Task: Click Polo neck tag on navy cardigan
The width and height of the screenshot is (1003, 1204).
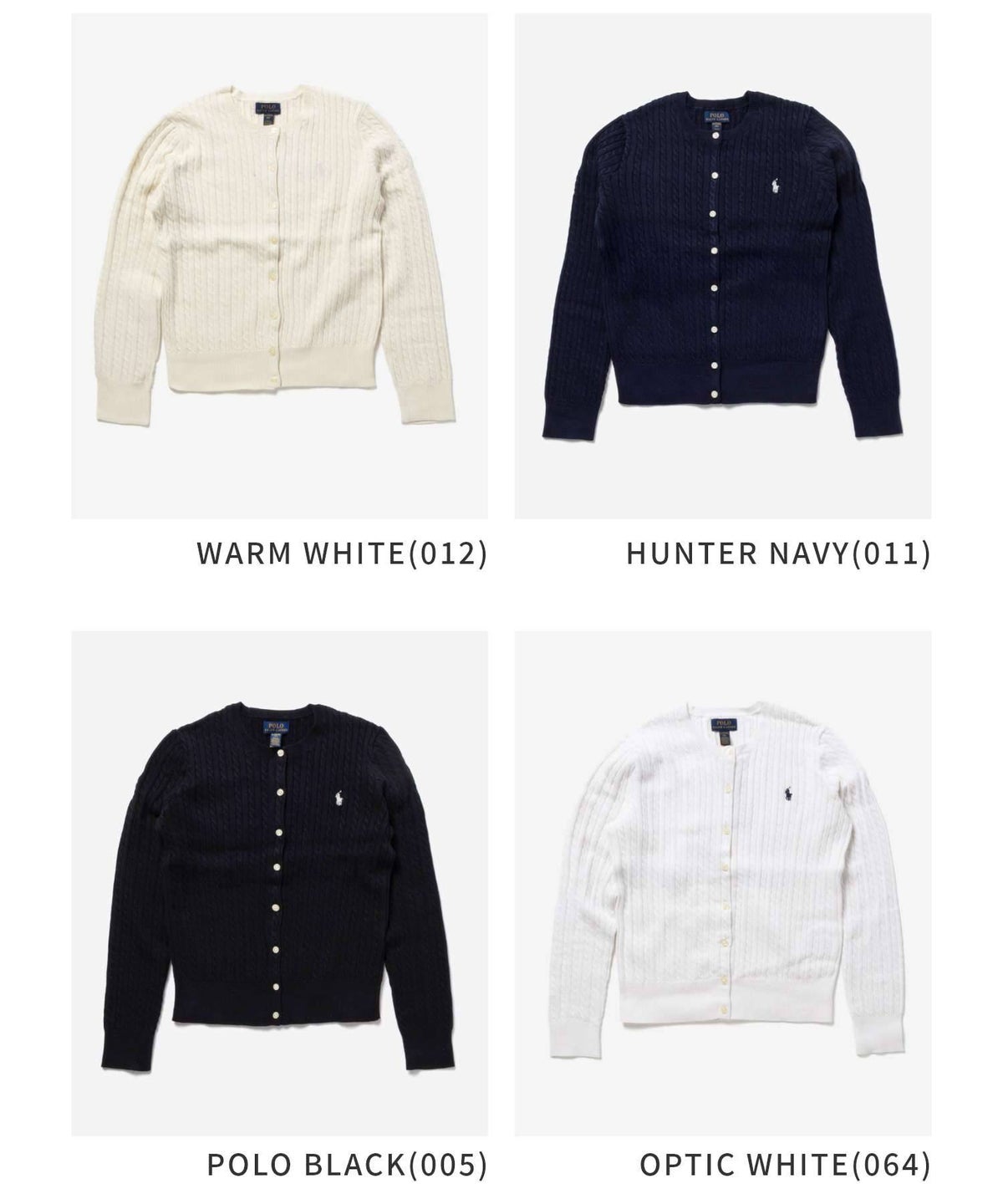Action: coord(715,117)
